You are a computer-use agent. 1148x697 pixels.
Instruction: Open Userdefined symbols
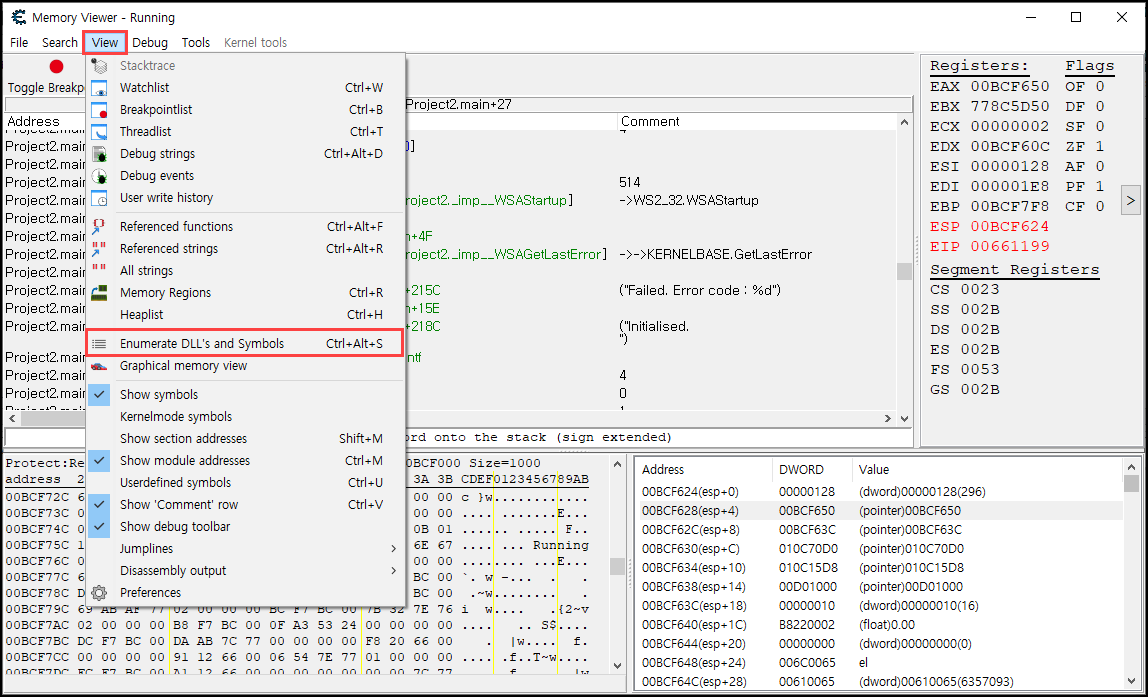click(245, 482)
